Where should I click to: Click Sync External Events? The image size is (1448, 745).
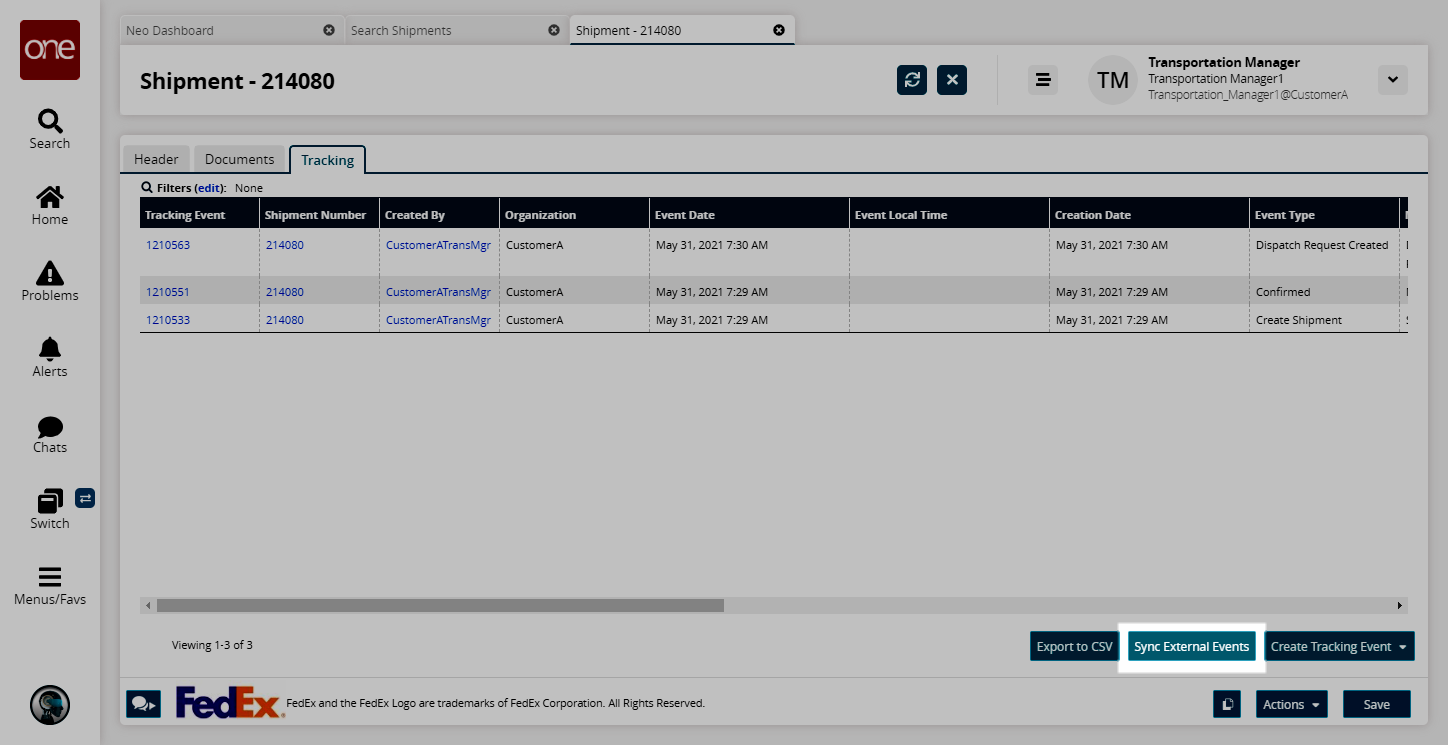pyautogui.click(x=1191, y=646)
